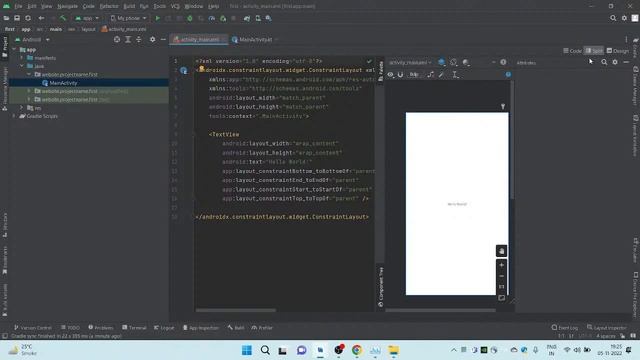Click Search Everywhere magnifier at top right

(613, 18)
